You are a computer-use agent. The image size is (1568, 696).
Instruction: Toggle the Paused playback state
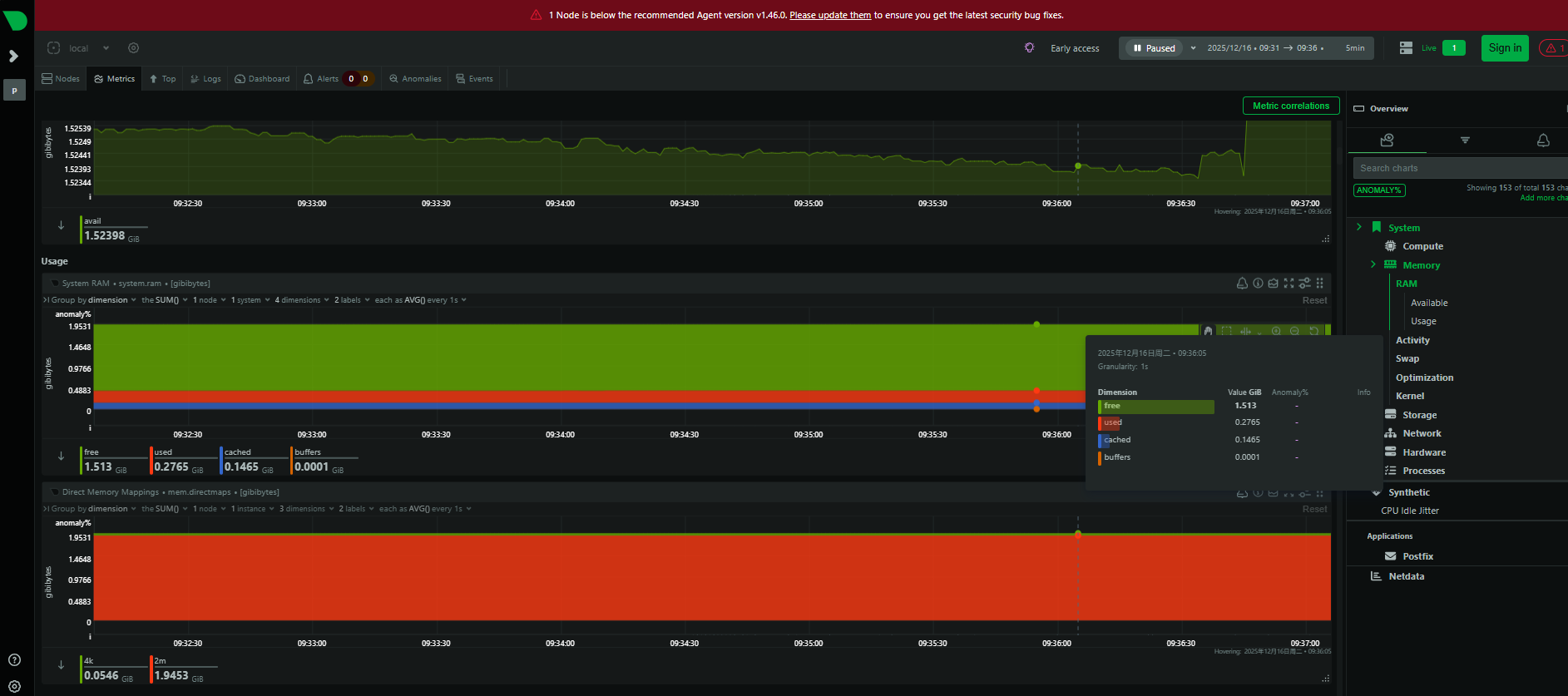[1154, 48]
